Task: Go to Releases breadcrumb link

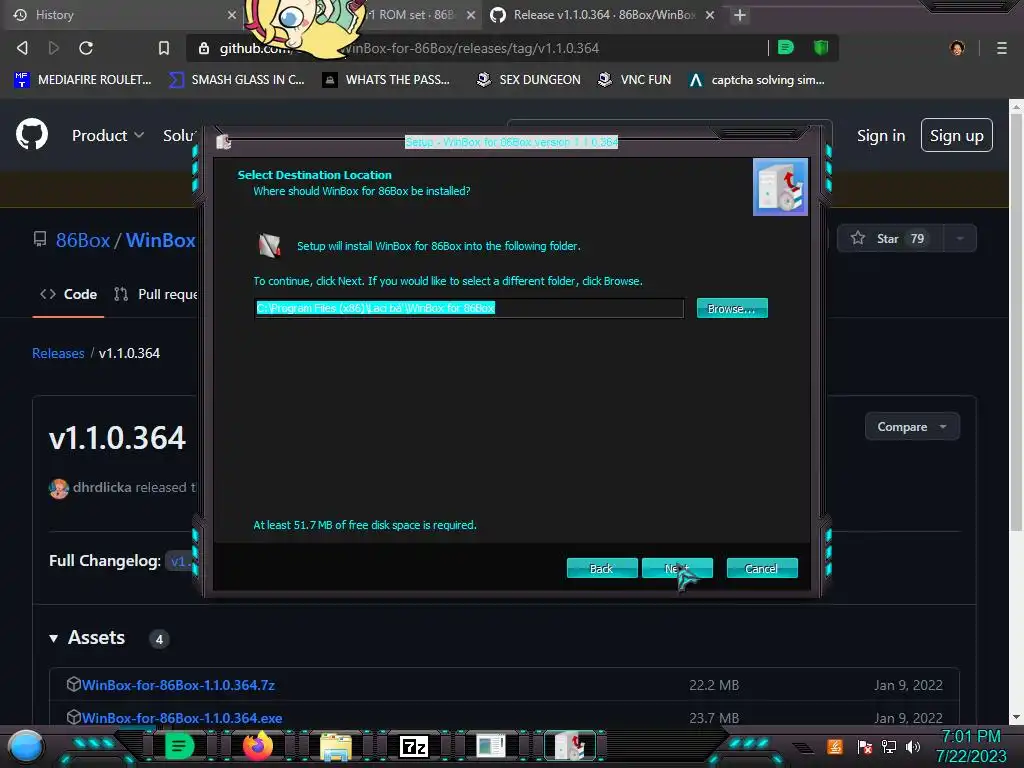Action: 58,353
